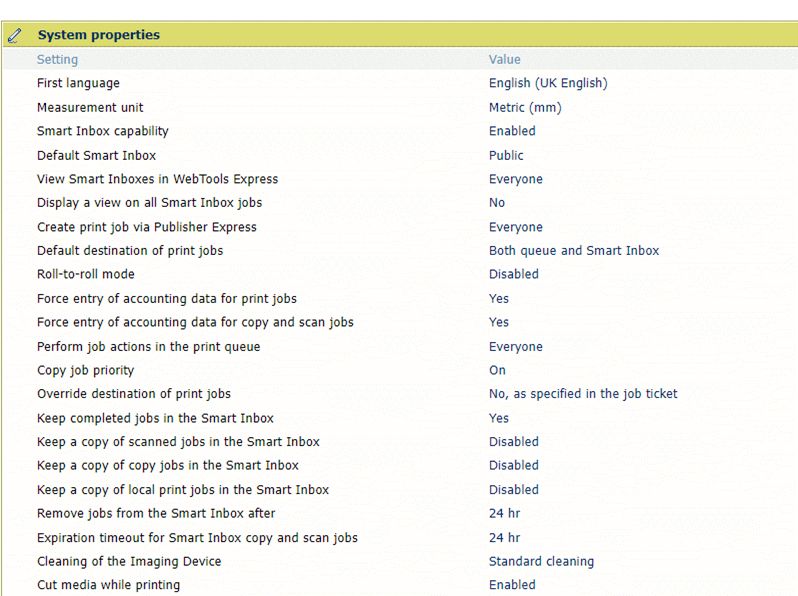The image size is (798, 596).
Task: Edit the Roll-to-roll mode Disabled value
Action: [513, 274]
